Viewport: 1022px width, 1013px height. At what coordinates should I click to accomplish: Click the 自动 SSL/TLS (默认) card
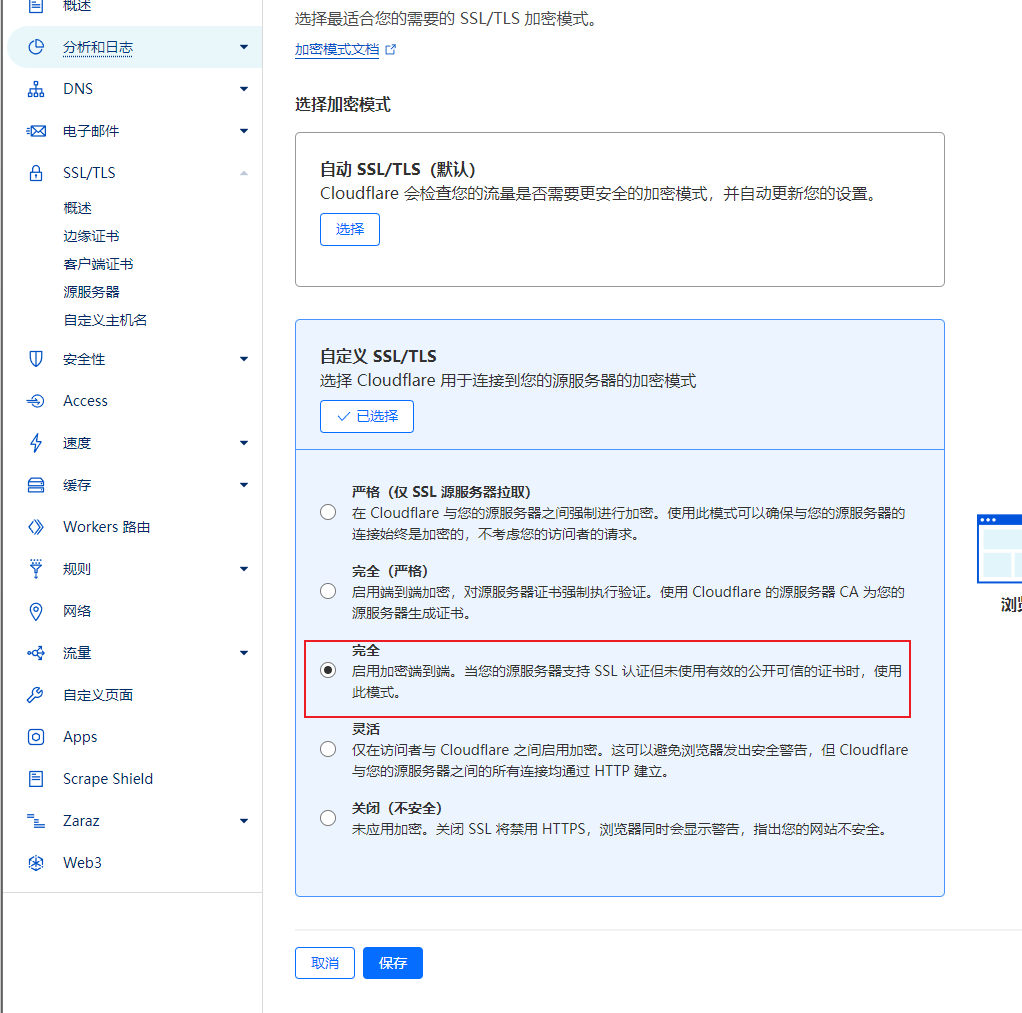pos(620,209)
